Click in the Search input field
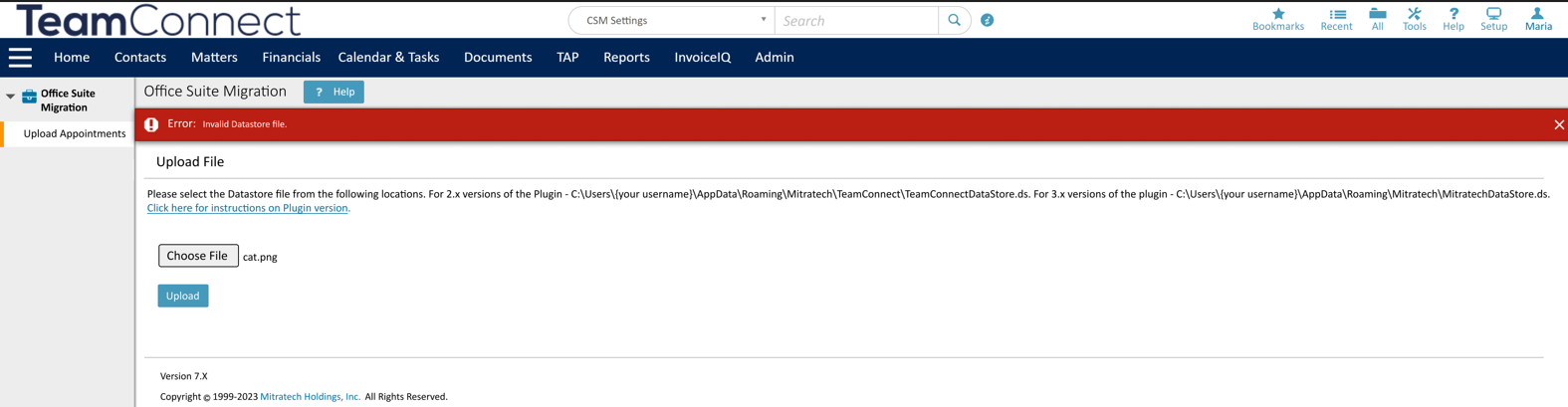 856,20
